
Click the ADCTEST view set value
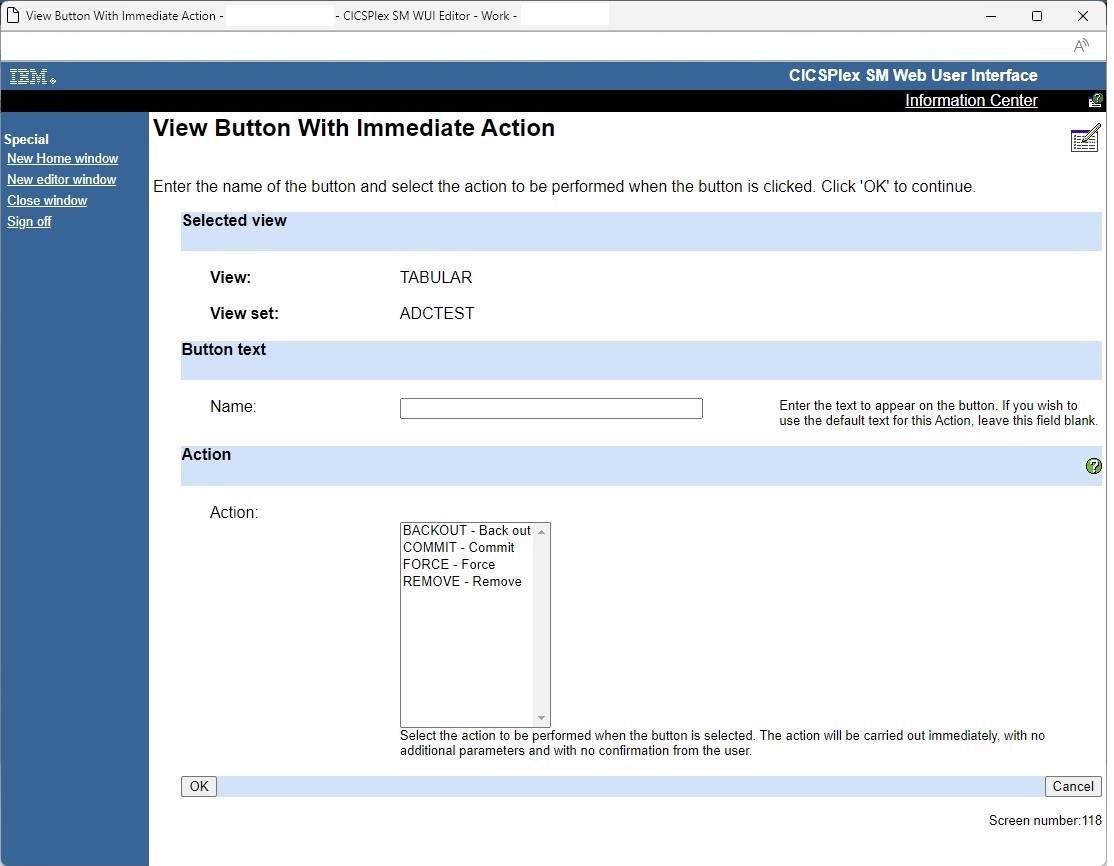[437, 314]
